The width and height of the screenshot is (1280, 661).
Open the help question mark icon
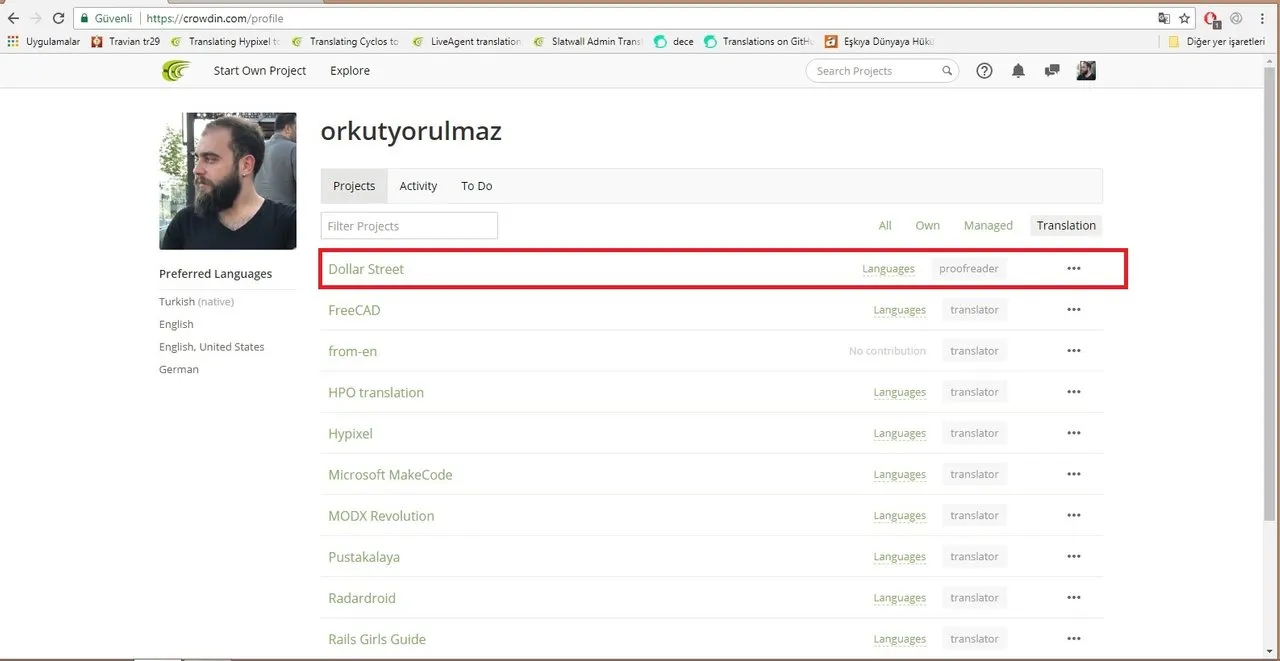[x=984, y=71]
